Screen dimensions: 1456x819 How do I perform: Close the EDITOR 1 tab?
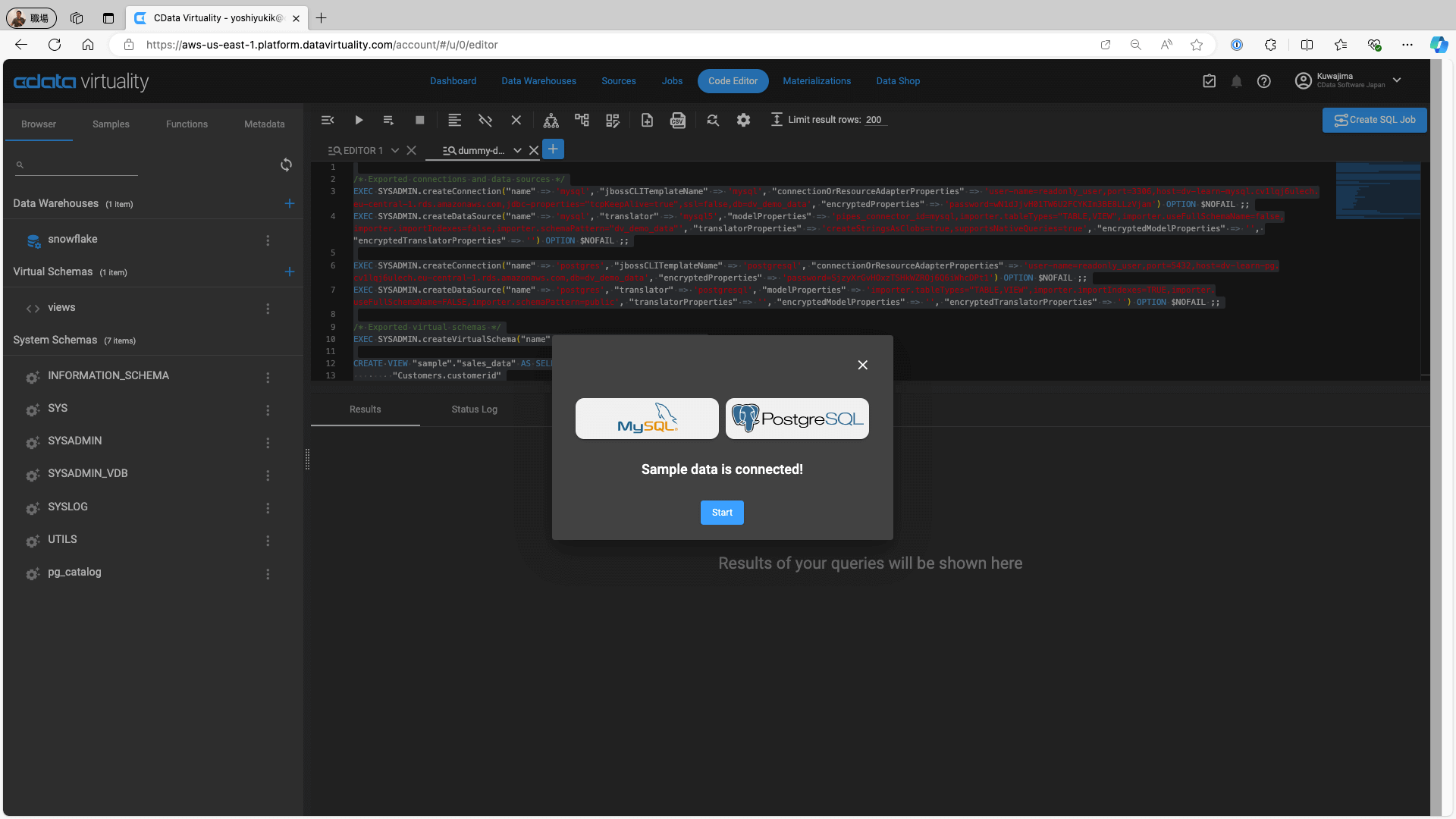[412, 150]
